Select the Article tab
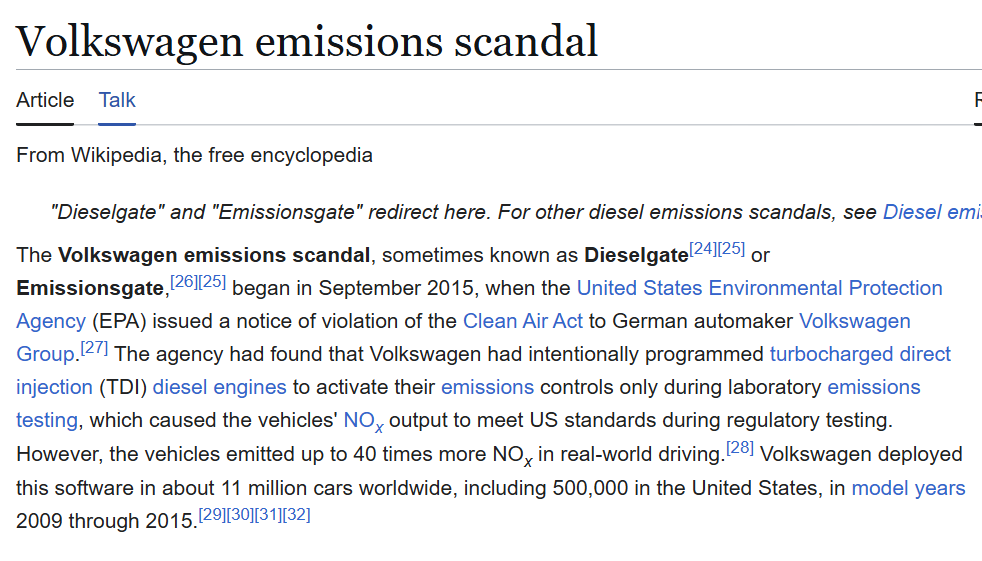 pos(45,100)
